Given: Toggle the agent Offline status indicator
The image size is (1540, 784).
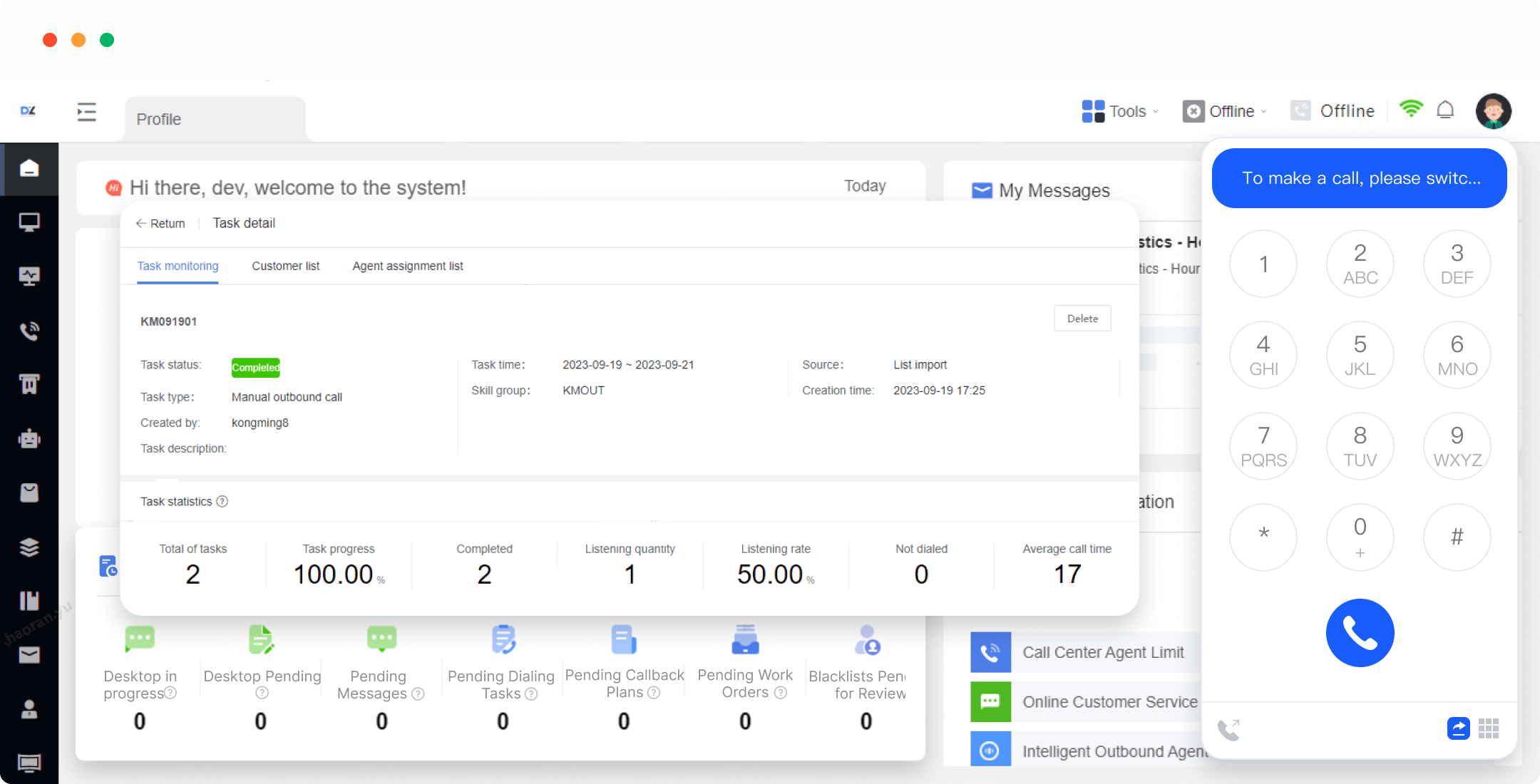Looking at the screenshot, I should pos(1195,110).
